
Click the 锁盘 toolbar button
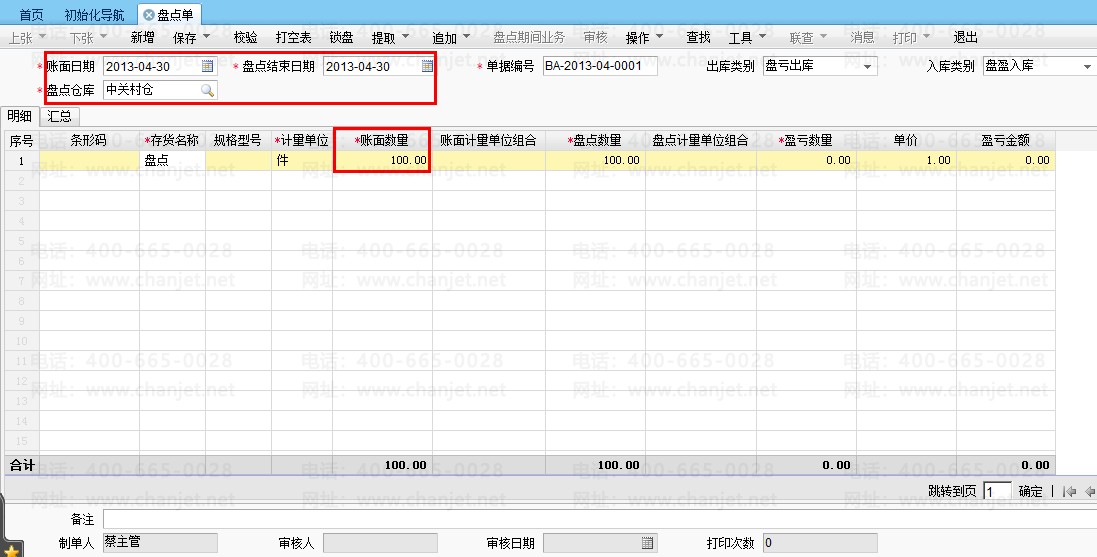(341, 37)
